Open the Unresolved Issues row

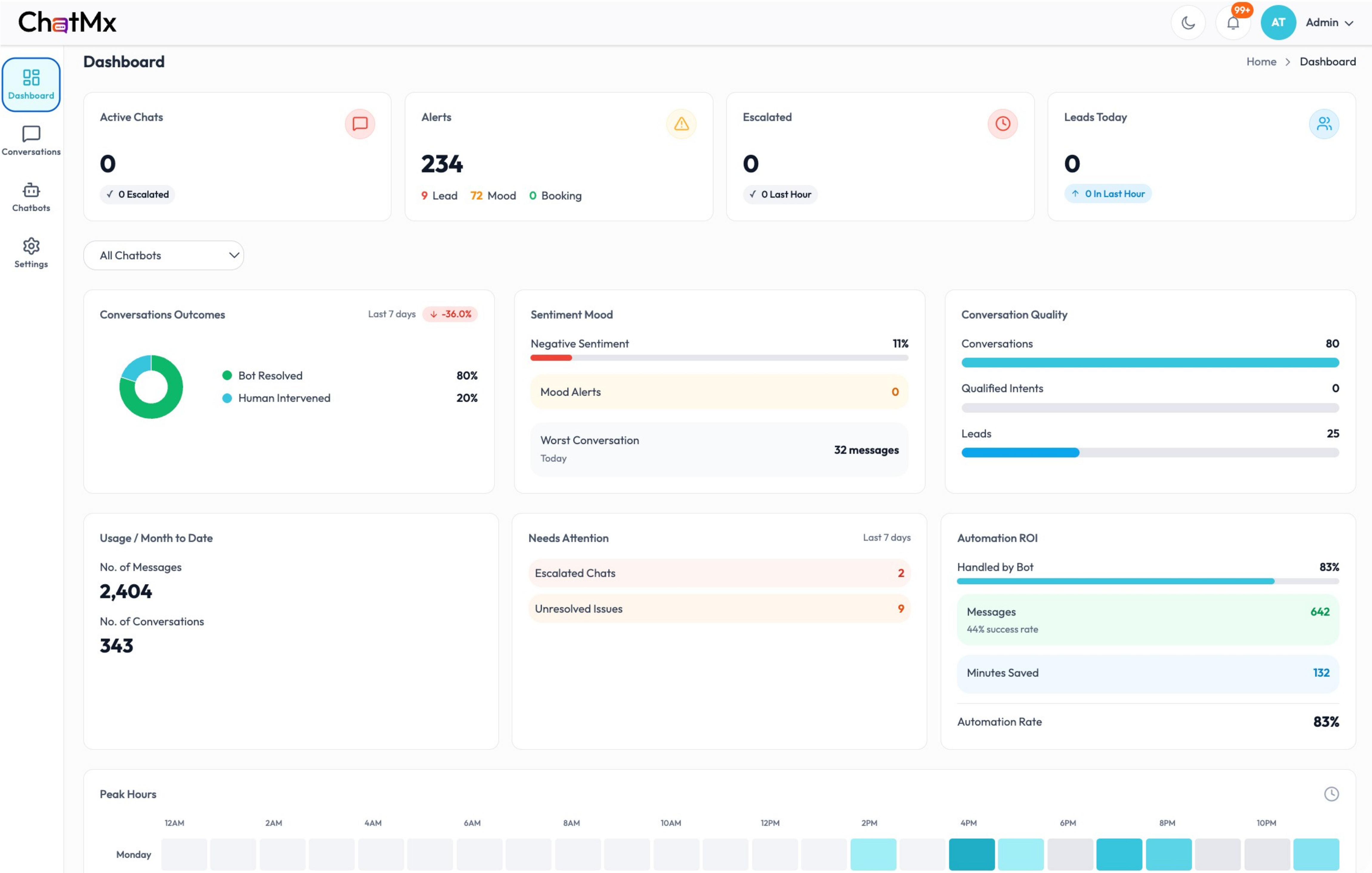[x=719, y=609]
